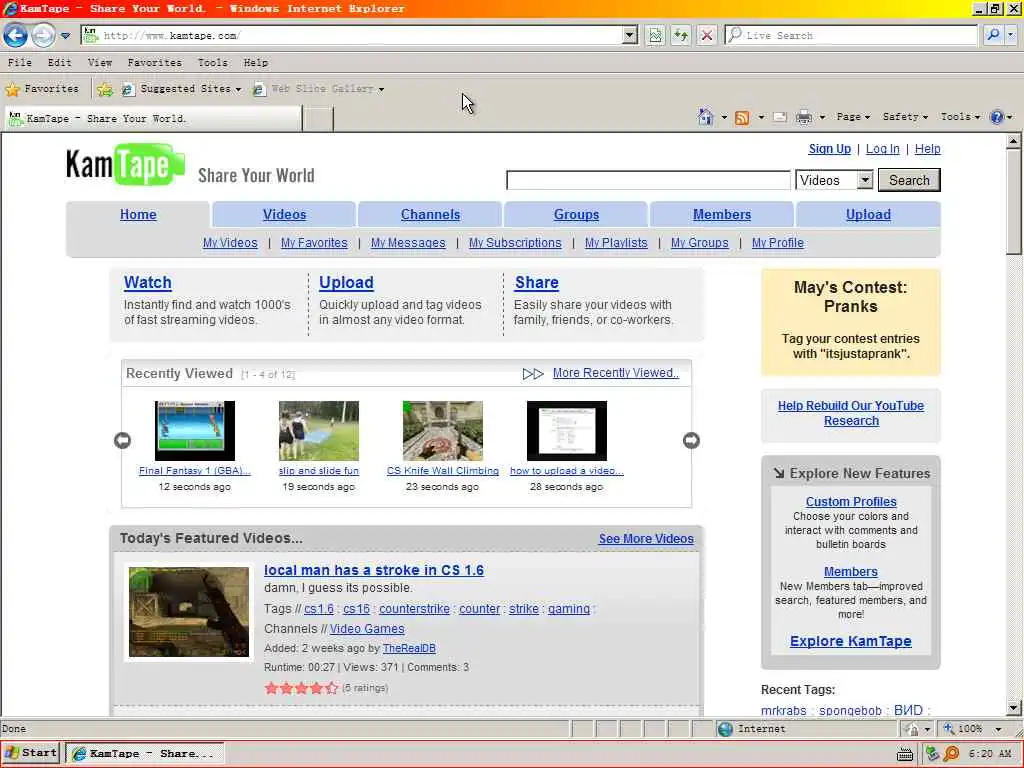Open Web Slice Gallery dropdown
The height and width of the screenshot is (768, 1024).
(319, 89)
